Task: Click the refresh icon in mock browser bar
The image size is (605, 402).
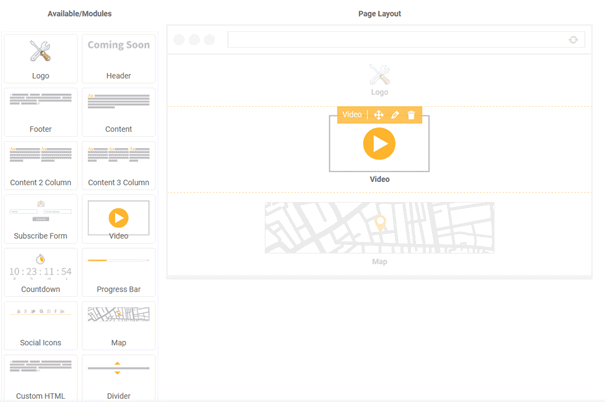Action: coord(573,40)
